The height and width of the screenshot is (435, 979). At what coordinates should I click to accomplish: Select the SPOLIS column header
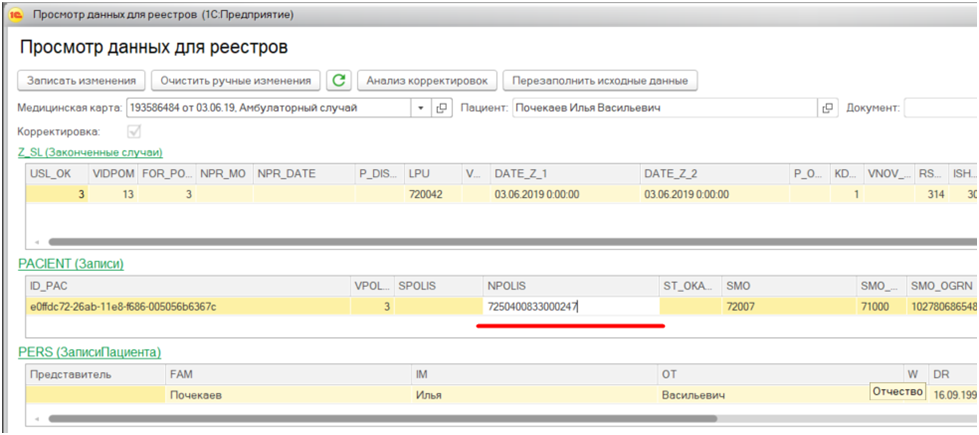(x=438, y=286)
